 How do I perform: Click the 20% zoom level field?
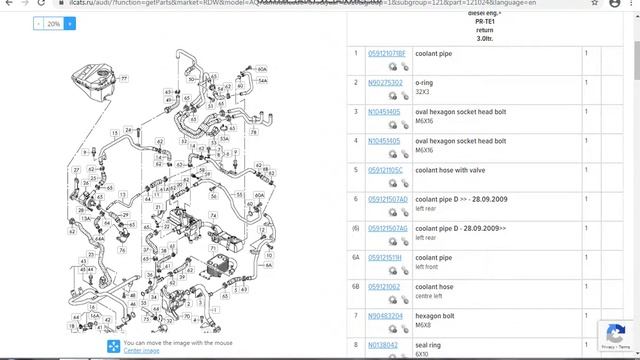click(54, 24)
